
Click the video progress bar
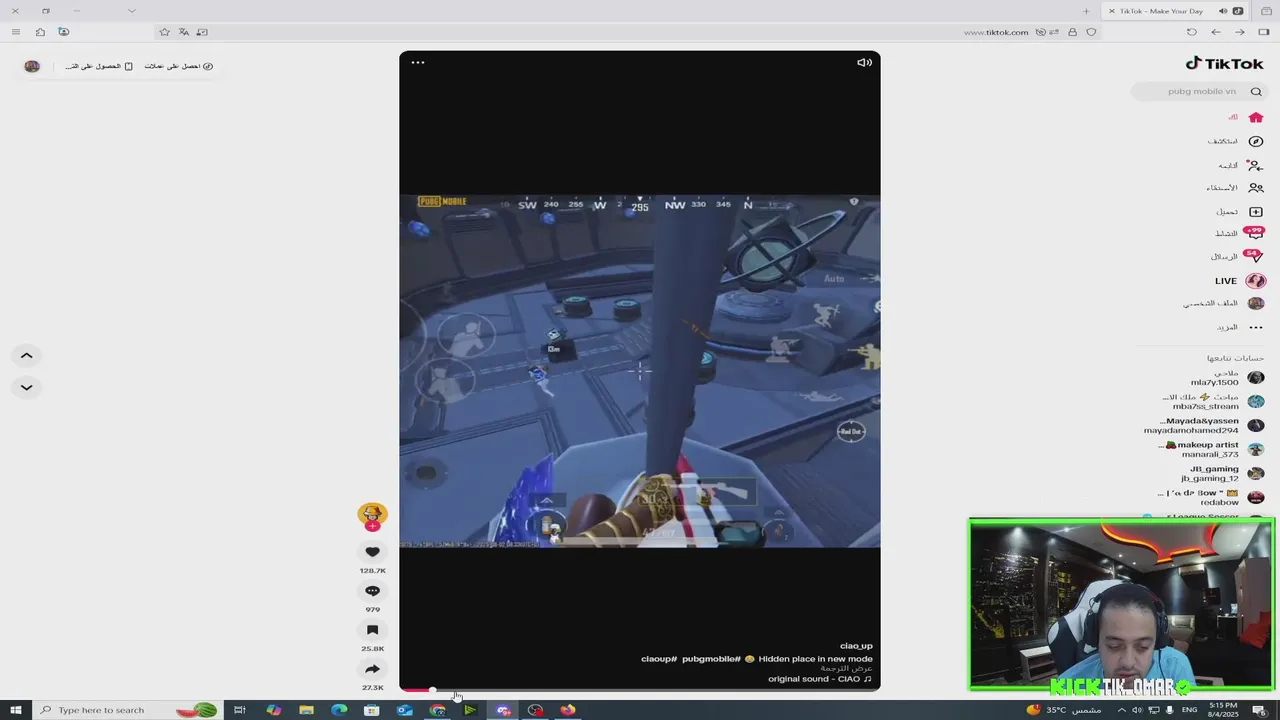coord(640,689)
